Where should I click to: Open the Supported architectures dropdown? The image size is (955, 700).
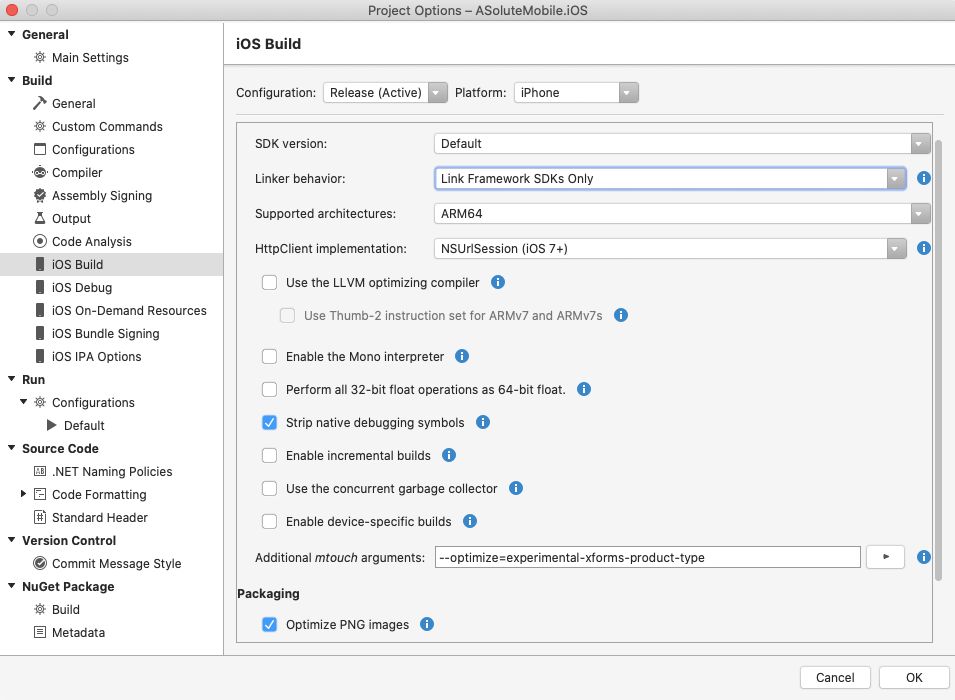[x=684, y=213]
